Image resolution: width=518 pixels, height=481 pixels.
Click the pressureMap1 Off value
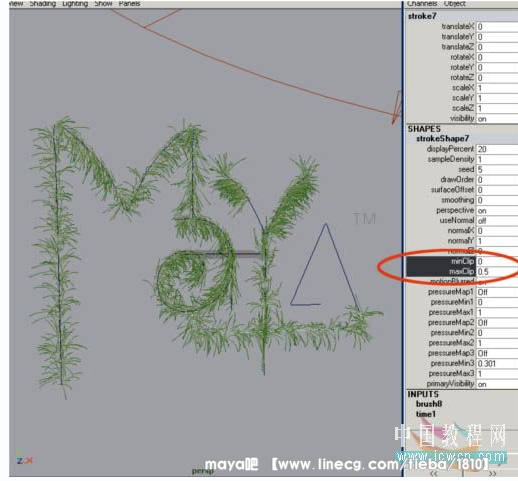[x=497, y=292]
